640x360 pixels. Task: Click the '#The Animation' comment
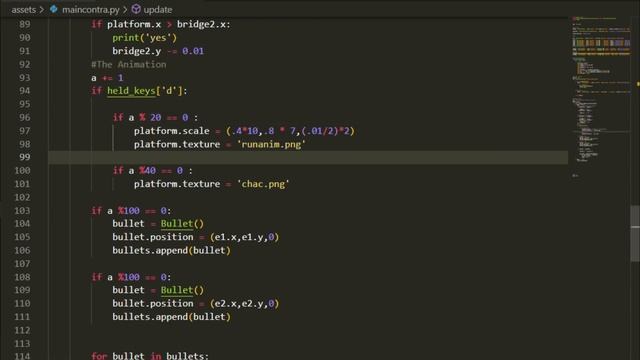coord(129,64)
